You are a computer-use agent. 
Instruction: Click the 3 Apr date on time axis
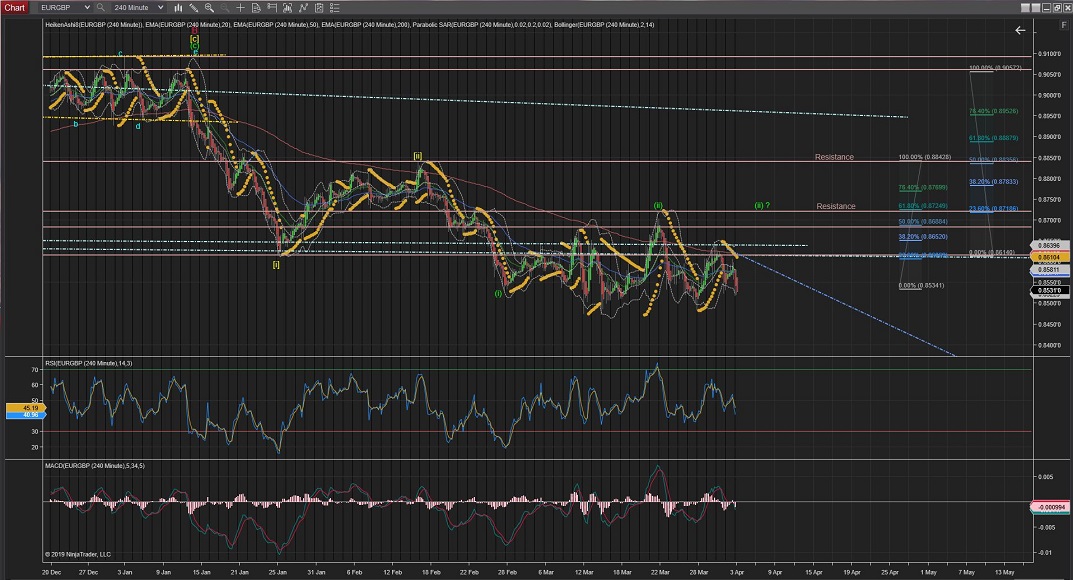pyautogui.click(x=736, y=572)
